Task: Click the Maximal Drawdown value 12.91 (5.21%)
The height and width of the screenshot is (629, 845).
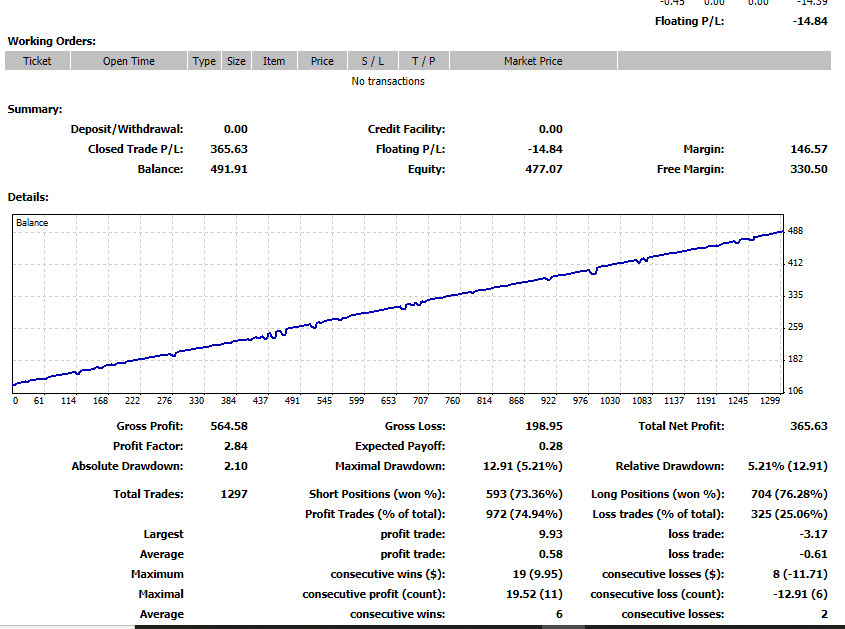Action: pos(522,466)
